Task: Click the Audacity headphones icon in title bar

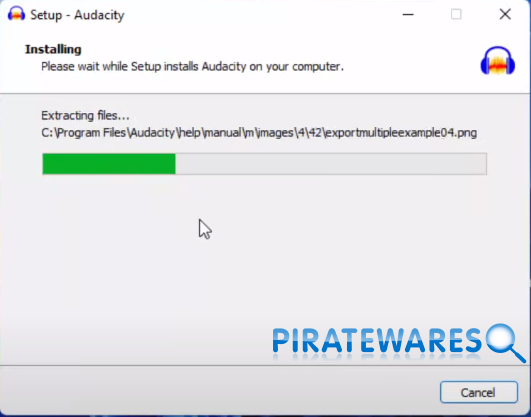Action: click(16, 14)
